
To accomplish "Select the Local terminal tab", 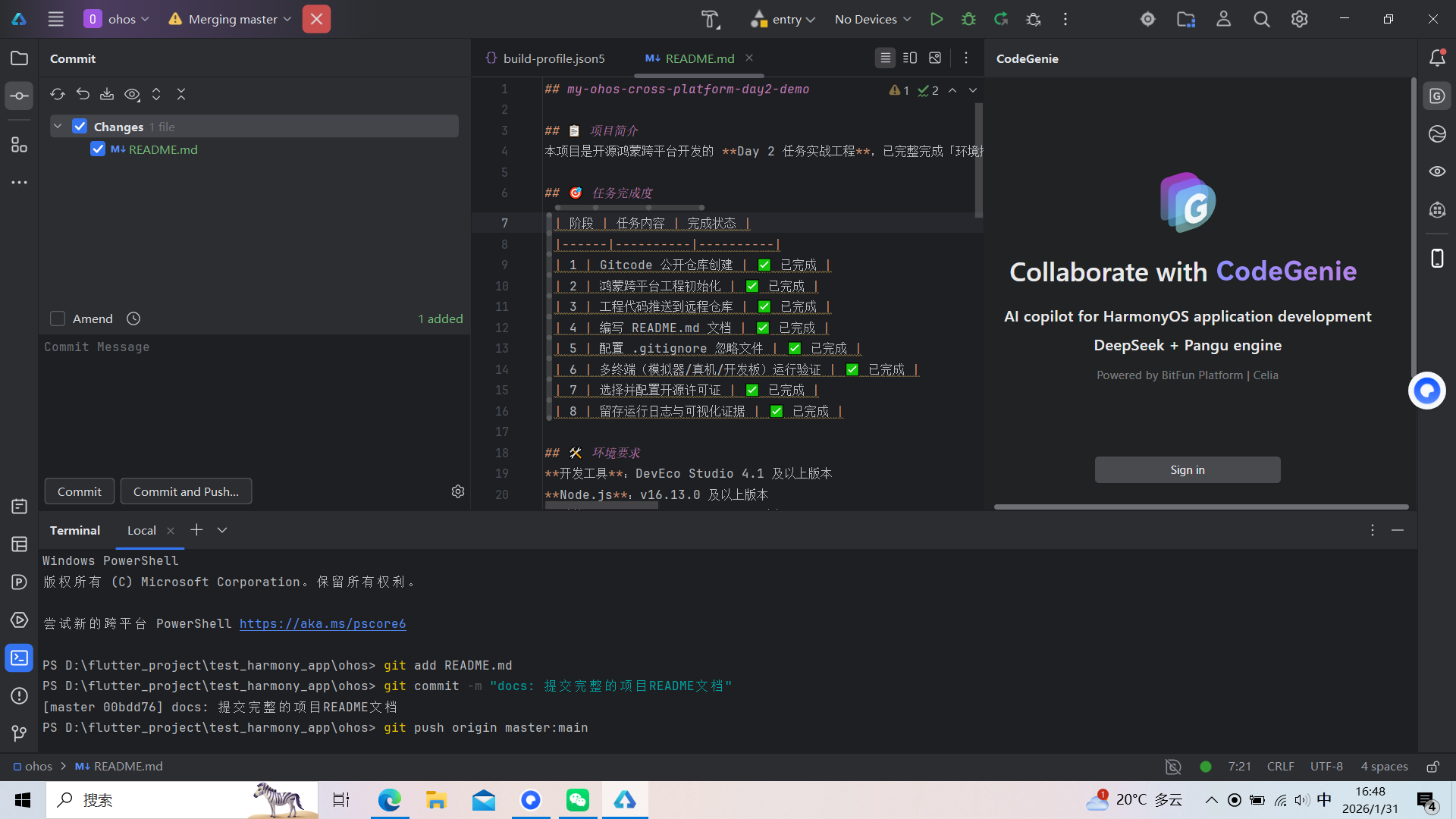I will coord(141,530).
